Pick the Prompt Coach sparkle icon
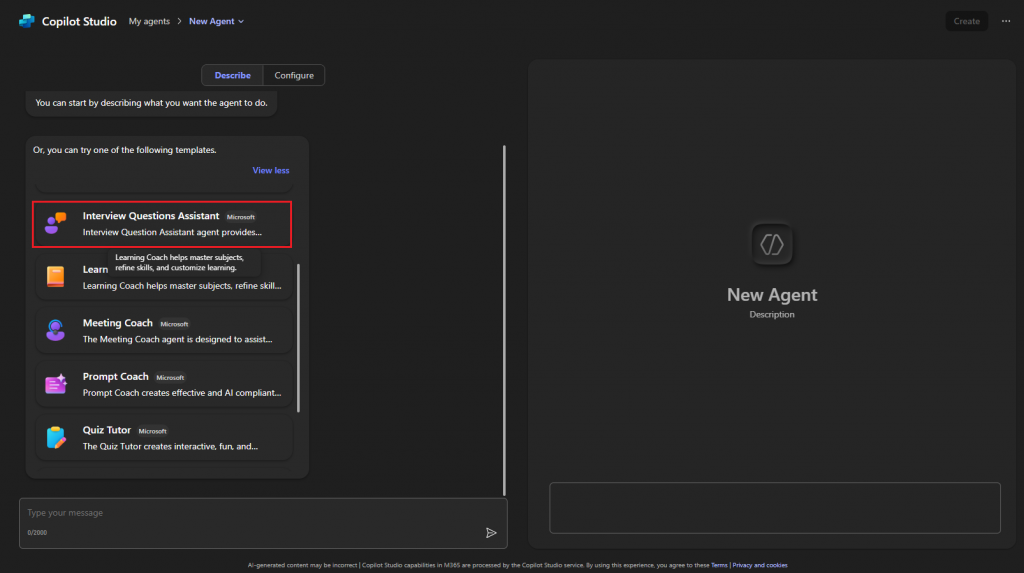The width and height of the screenshot is (1024, 573). click(x=56, y=384)
